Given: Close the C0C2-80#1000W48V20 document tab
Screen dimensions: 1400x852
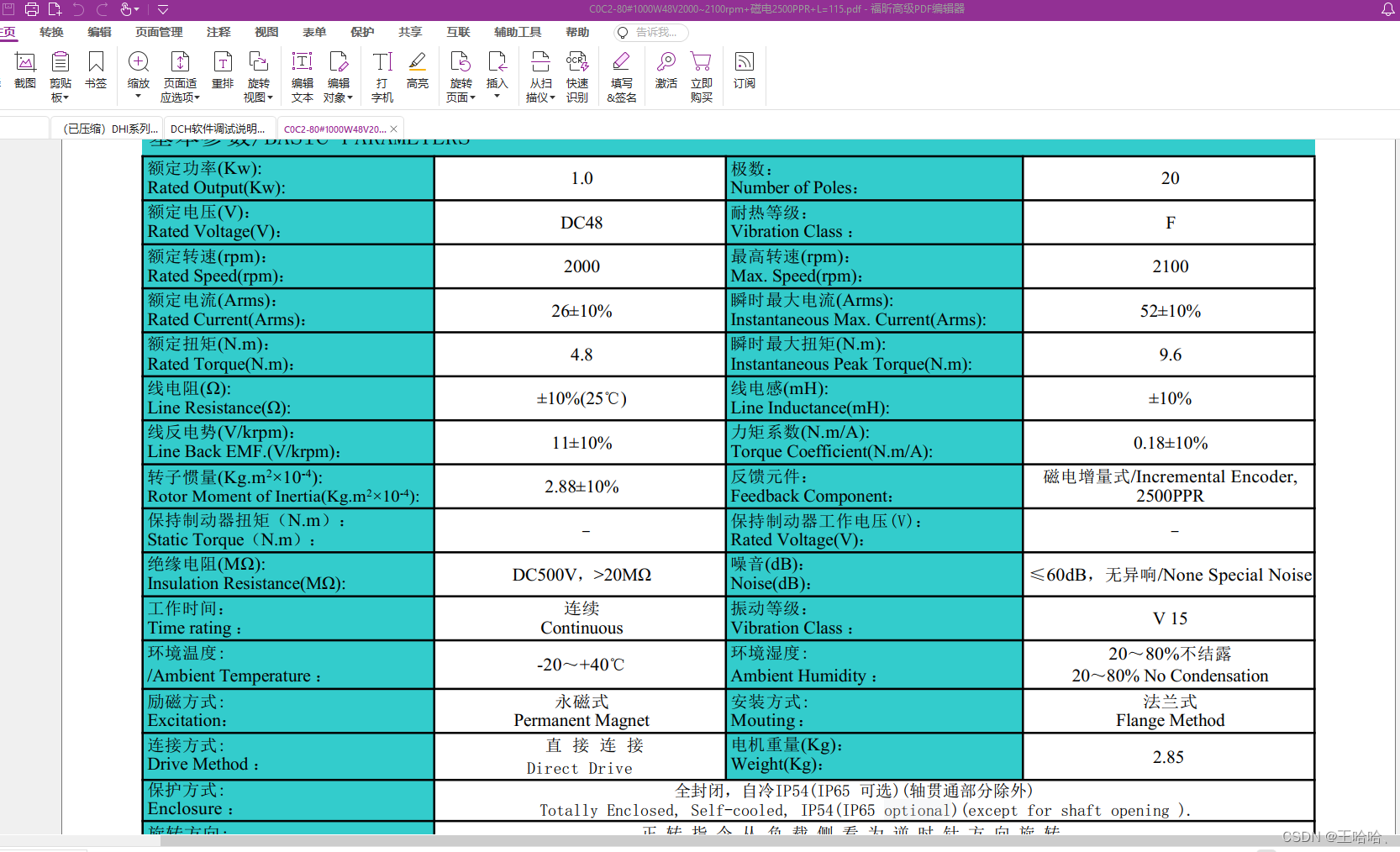Looking at the screenshot, I should pyautogui.click(x=393, y=129).
